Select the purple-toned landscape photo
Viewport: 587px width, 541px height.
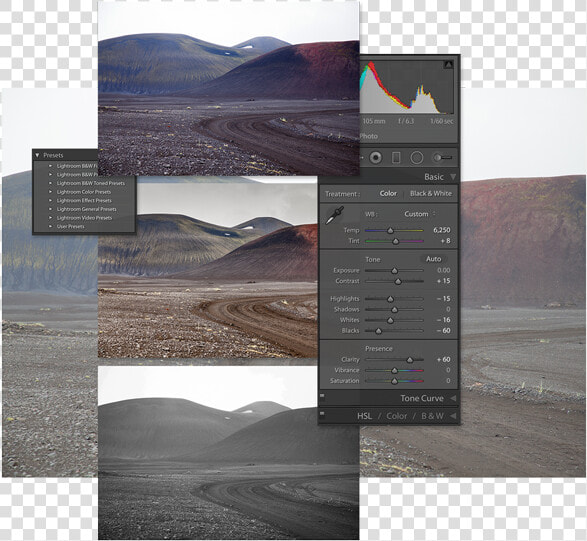(229, 88)
